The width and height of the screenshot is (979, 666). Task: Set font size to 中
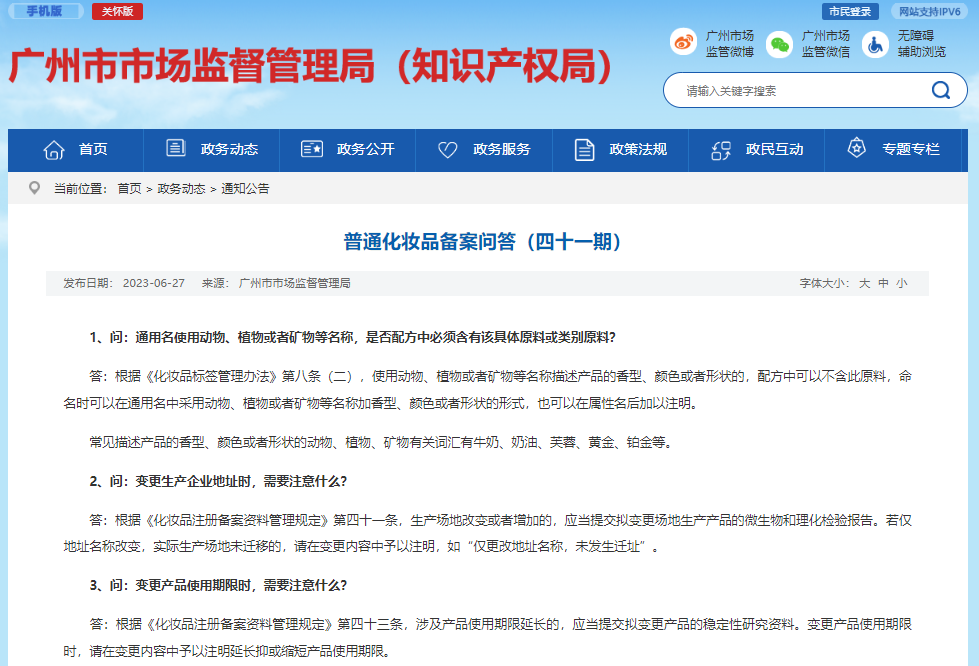883,283
